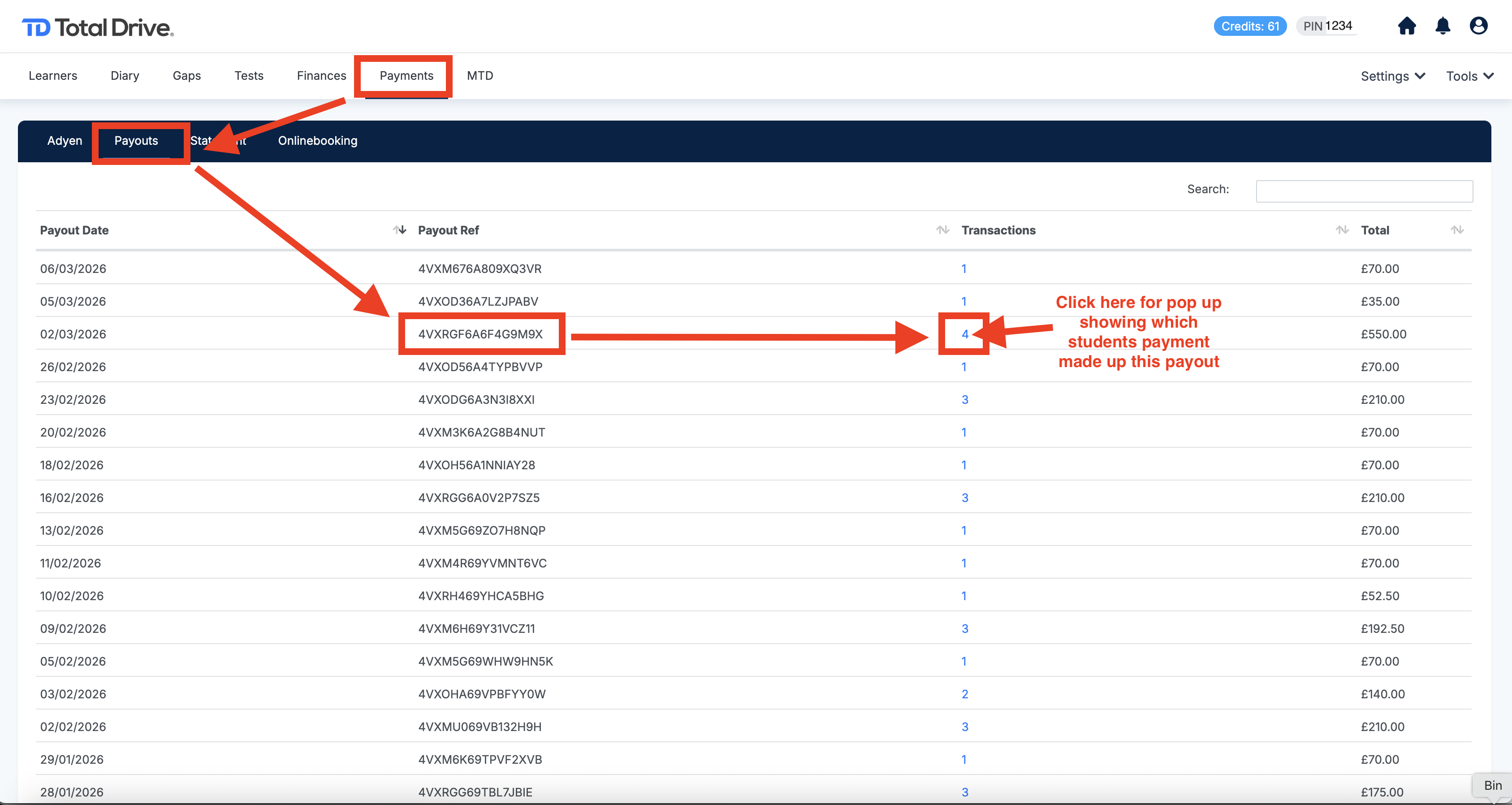Screen dimensions: 1512x805
Task: Click the home icon in header
Action: (1406, 26)
